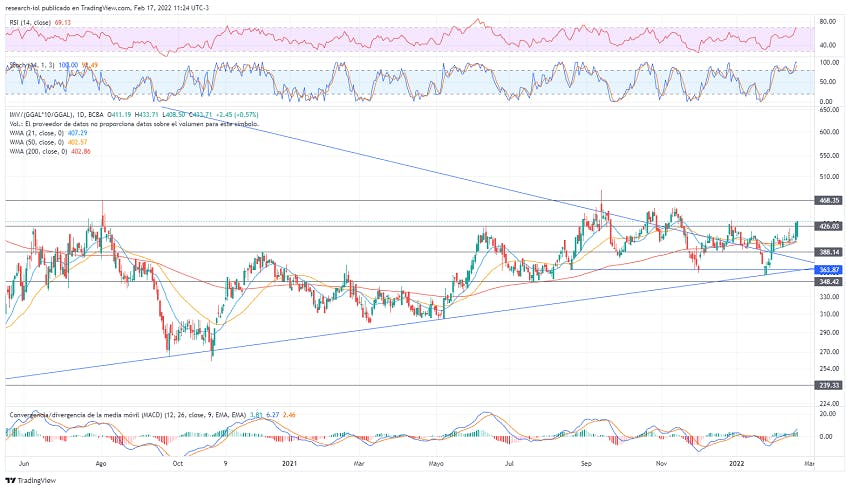The height and width of the screenshot is (490, 850).
Task: Click the 650.00 price axis value
Action: coord(829,110)
